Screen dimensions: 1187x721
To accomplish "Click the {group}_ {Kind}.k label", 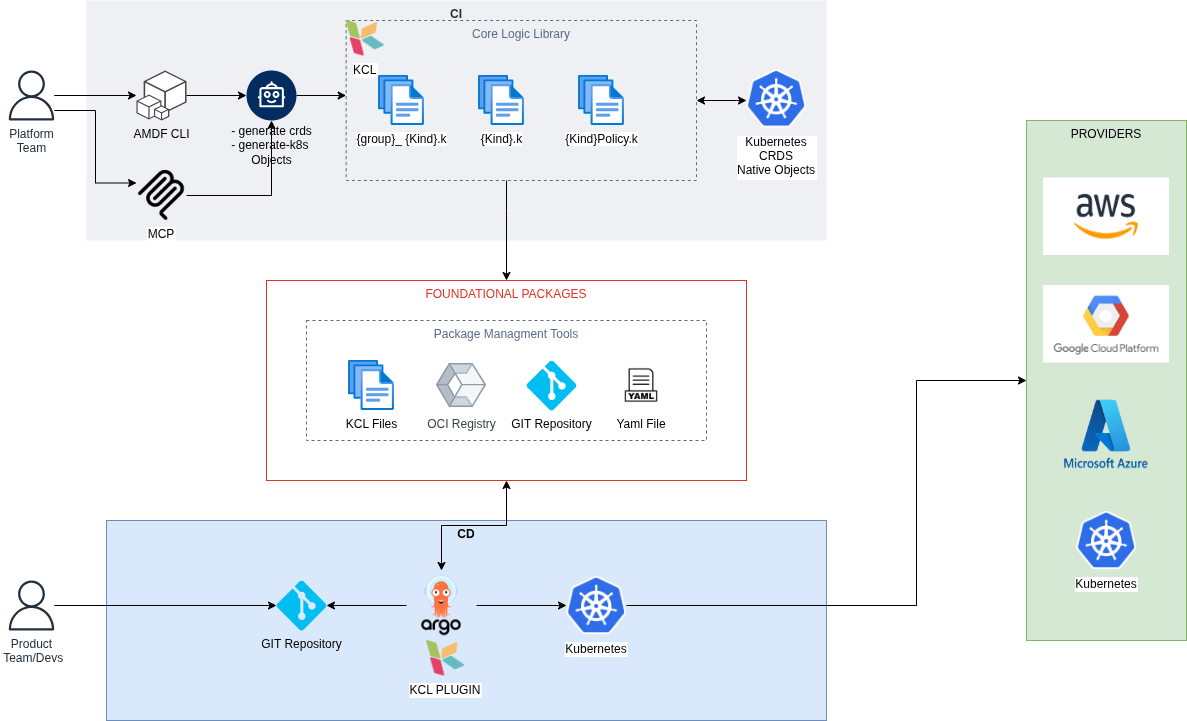I will pyautogui.click(x=401, y=139).
